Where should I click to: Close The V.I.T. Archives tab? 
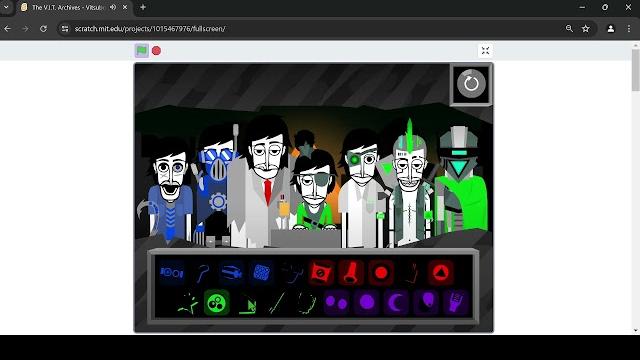pos(125,7)
